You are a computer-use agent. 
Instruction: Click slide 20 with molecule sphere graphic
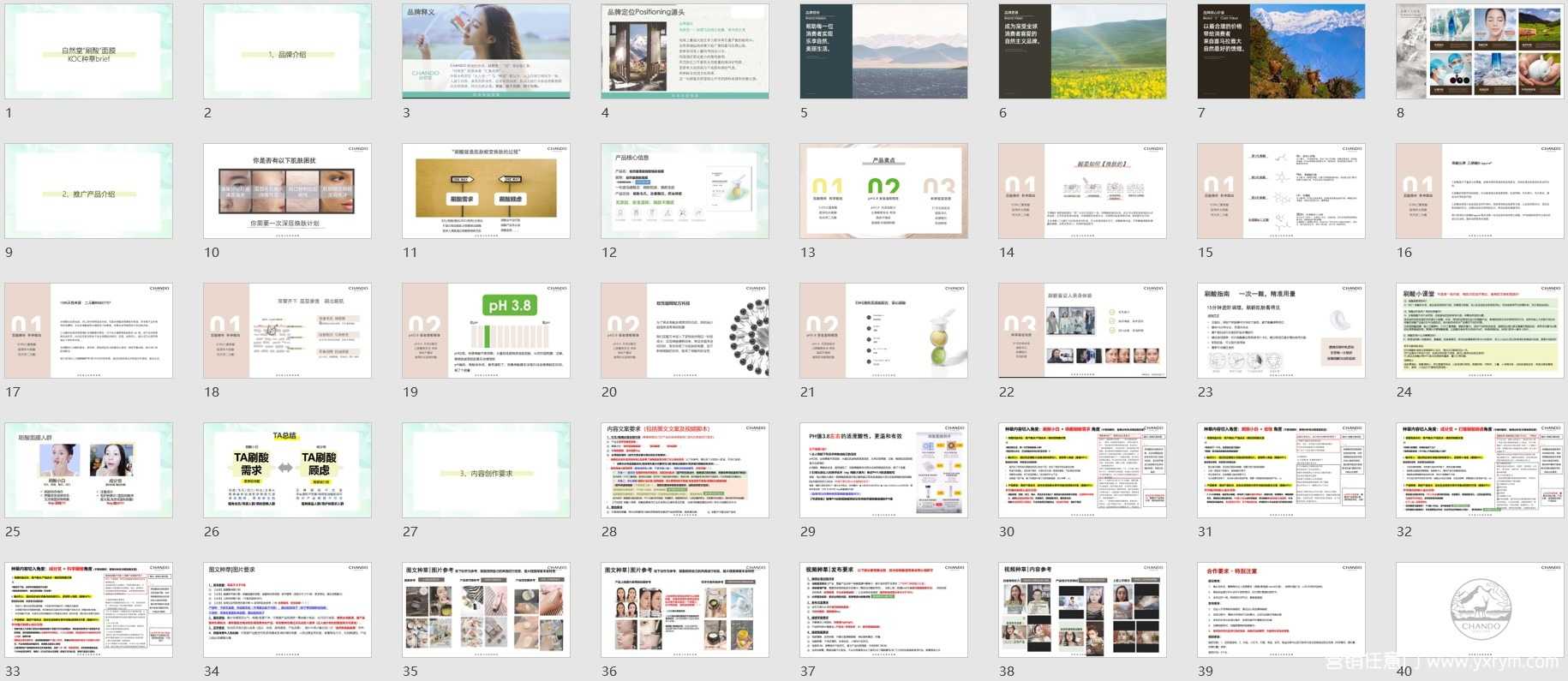coord(685,331)
